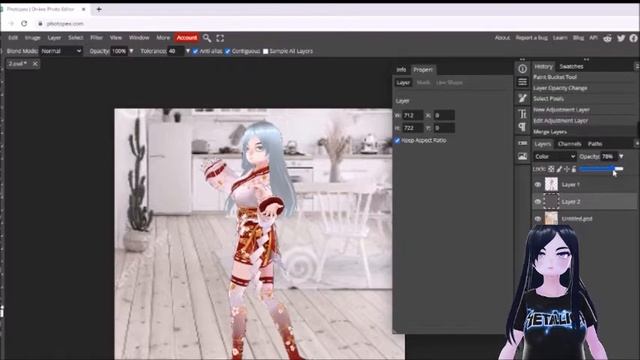Image resolution: width=640 pixels, height=360 pixels.
Task: Open the Learn link
Action: (560, 38)
